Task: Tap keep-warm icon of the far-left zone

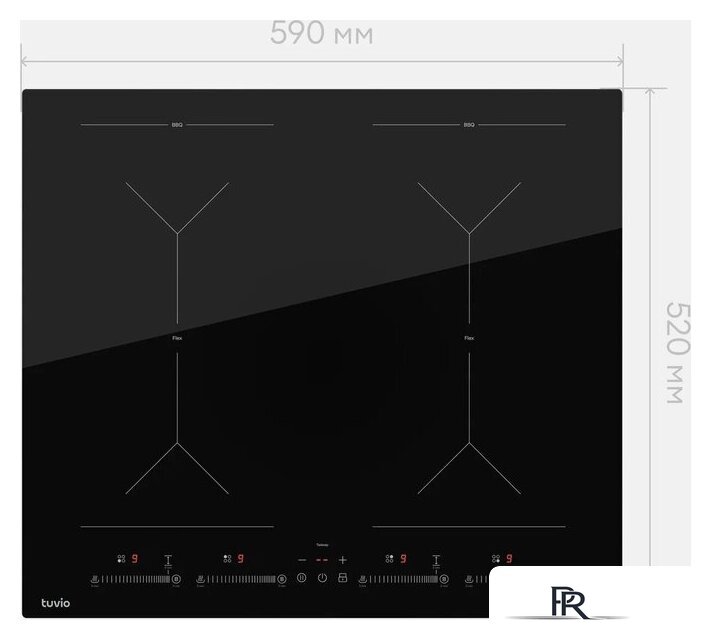Action: pyautogui.click(x=95, y=579)
